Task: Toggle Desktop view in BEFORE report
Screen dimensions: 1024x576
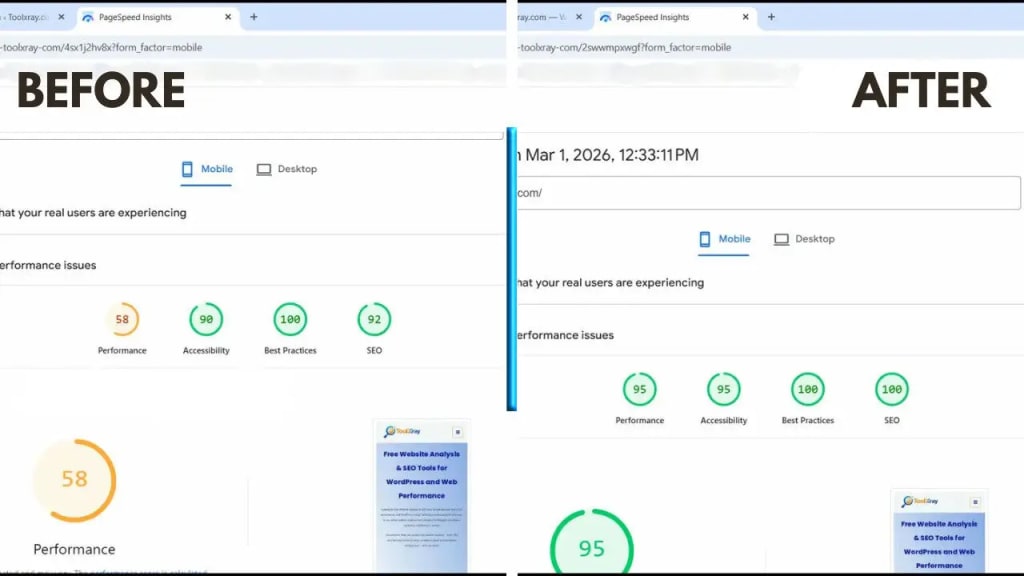Action: point(287,169)
